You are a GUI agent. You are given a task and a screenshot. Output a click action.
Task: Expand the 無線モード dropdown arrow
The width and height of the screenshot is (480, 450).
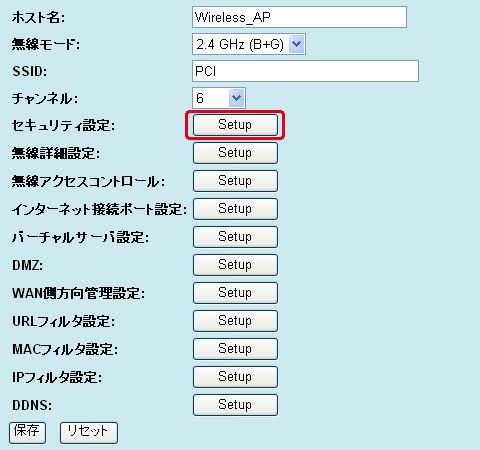(296, 44)
